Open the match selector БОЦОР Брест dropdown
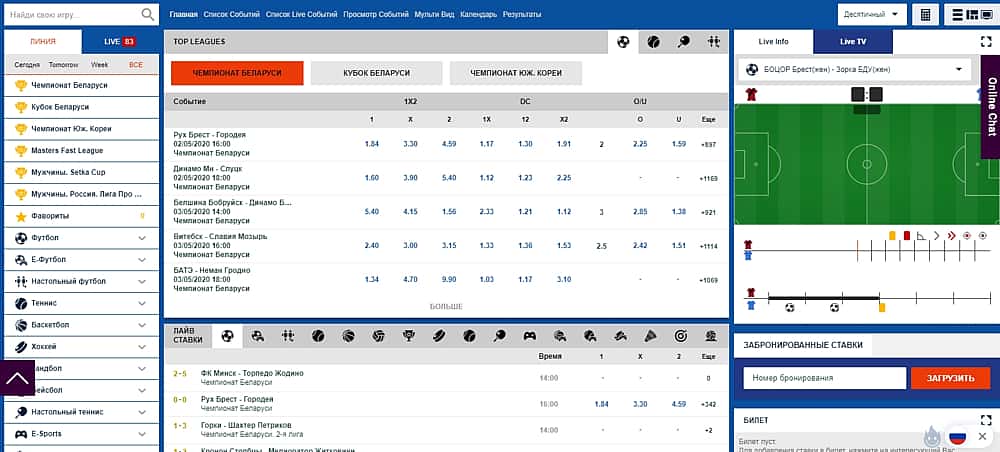The height and width of the screenshot is (452, 1000). tap(856, 69)
